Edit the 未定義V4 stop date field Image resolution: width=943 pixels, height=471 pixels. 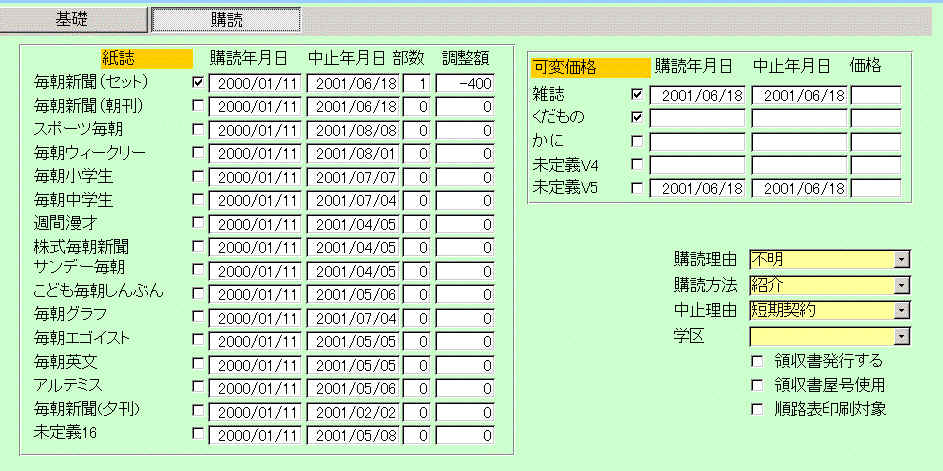[799, 165]
